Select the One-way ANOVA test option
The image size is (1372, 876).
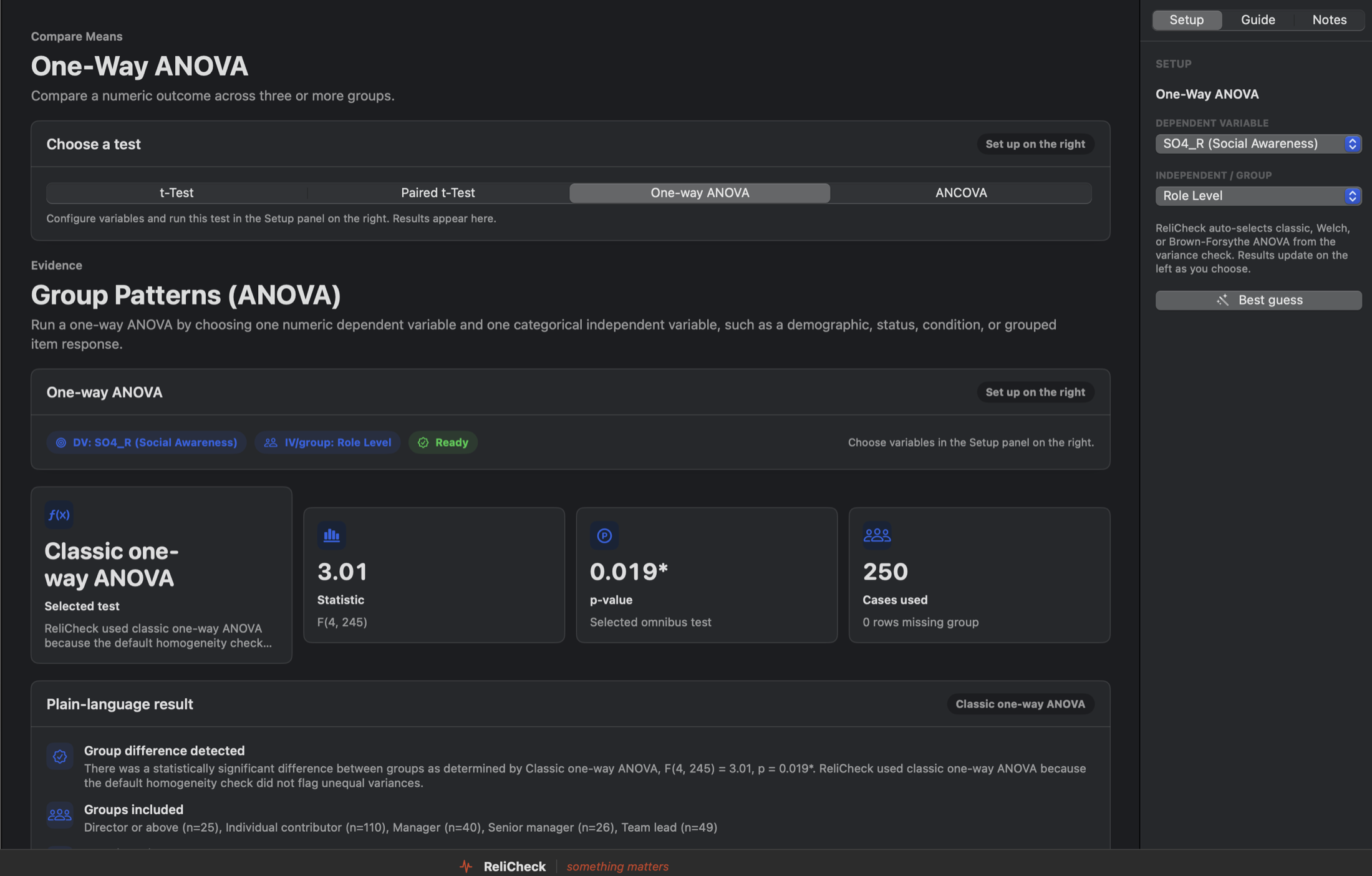tap(700, 193)
